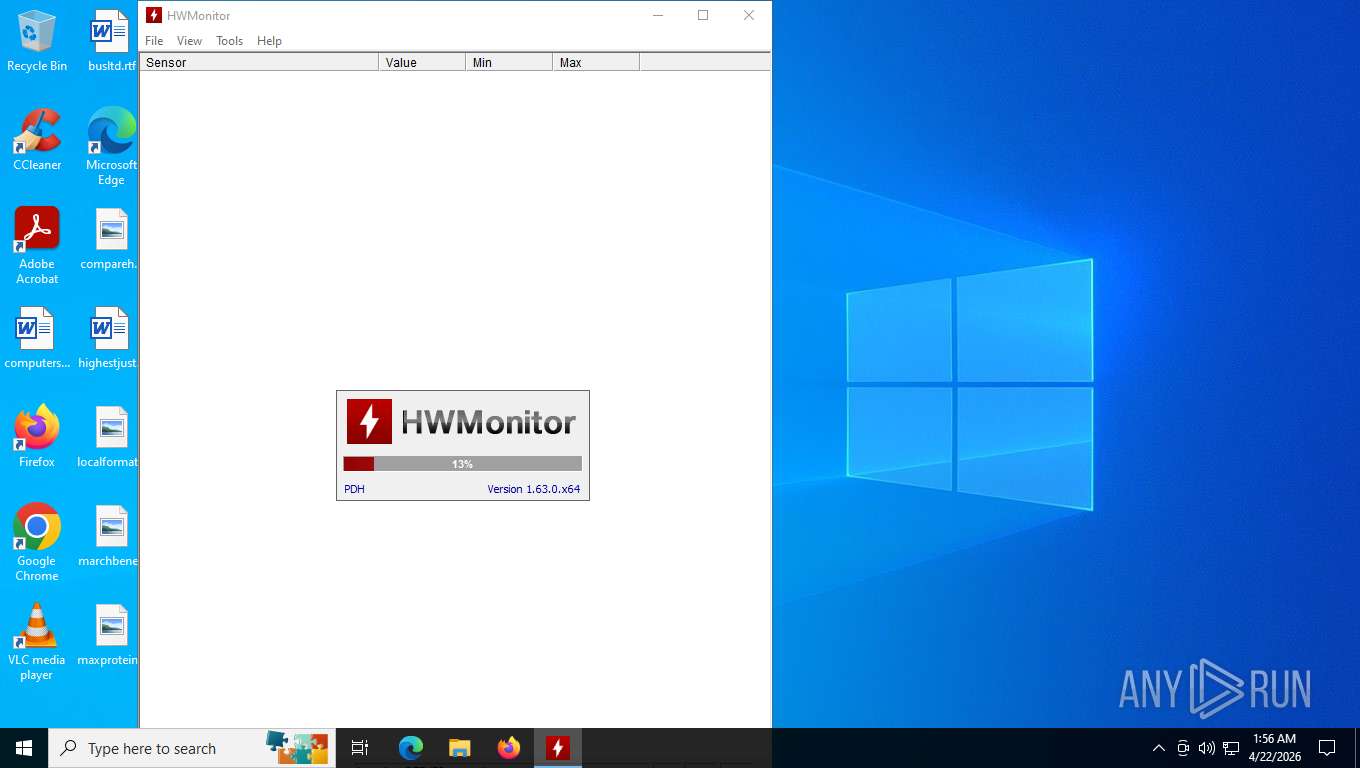1360x768 pixels.
Task: Maximize the HWMonitor window
Action: point(703,15)
